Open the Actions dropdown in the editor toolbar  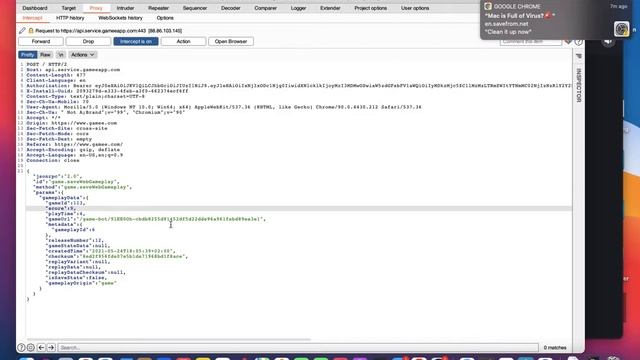coord(82,55)
